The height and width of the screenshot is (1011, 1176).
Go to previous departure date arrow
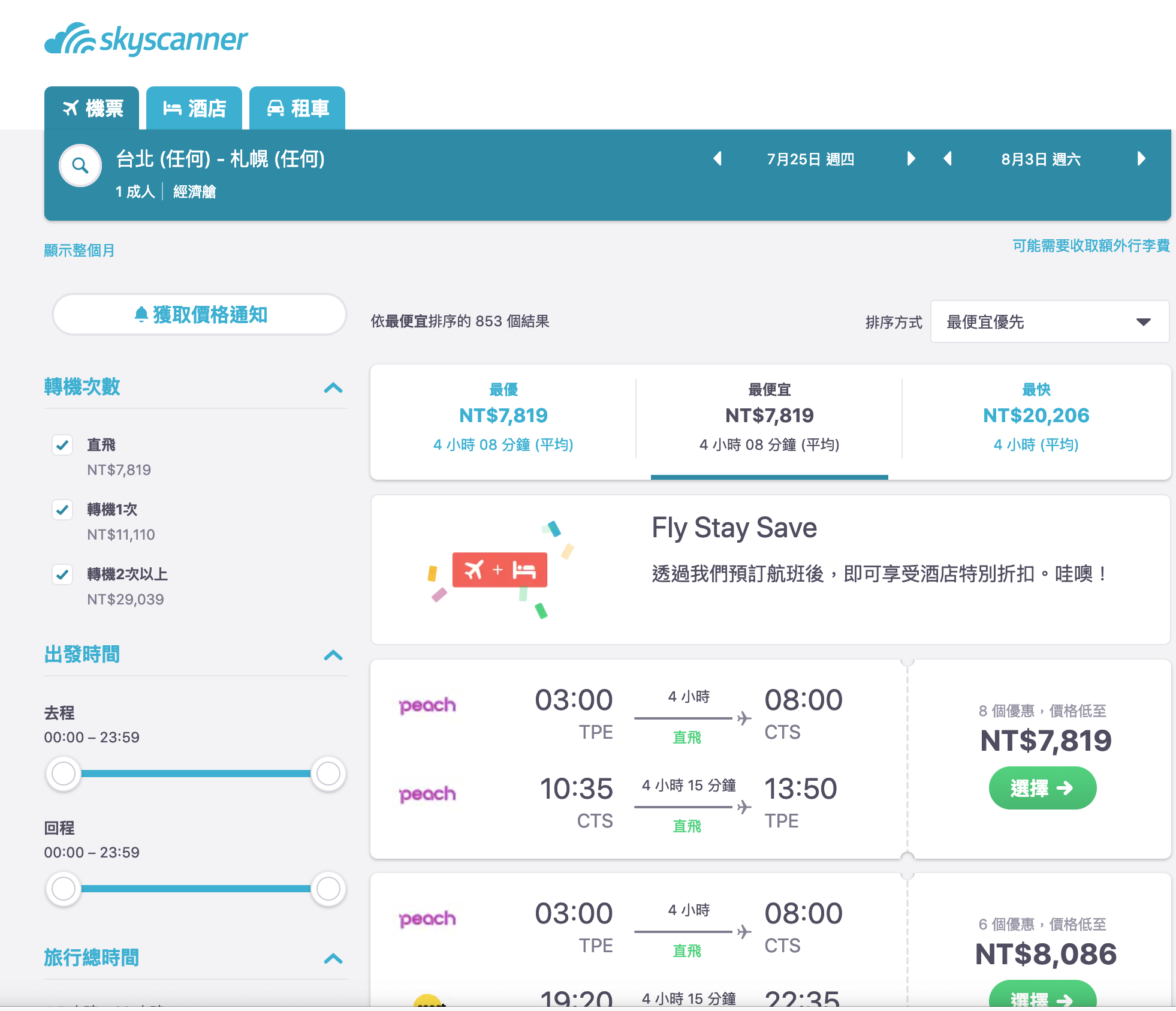click(717, 159)
